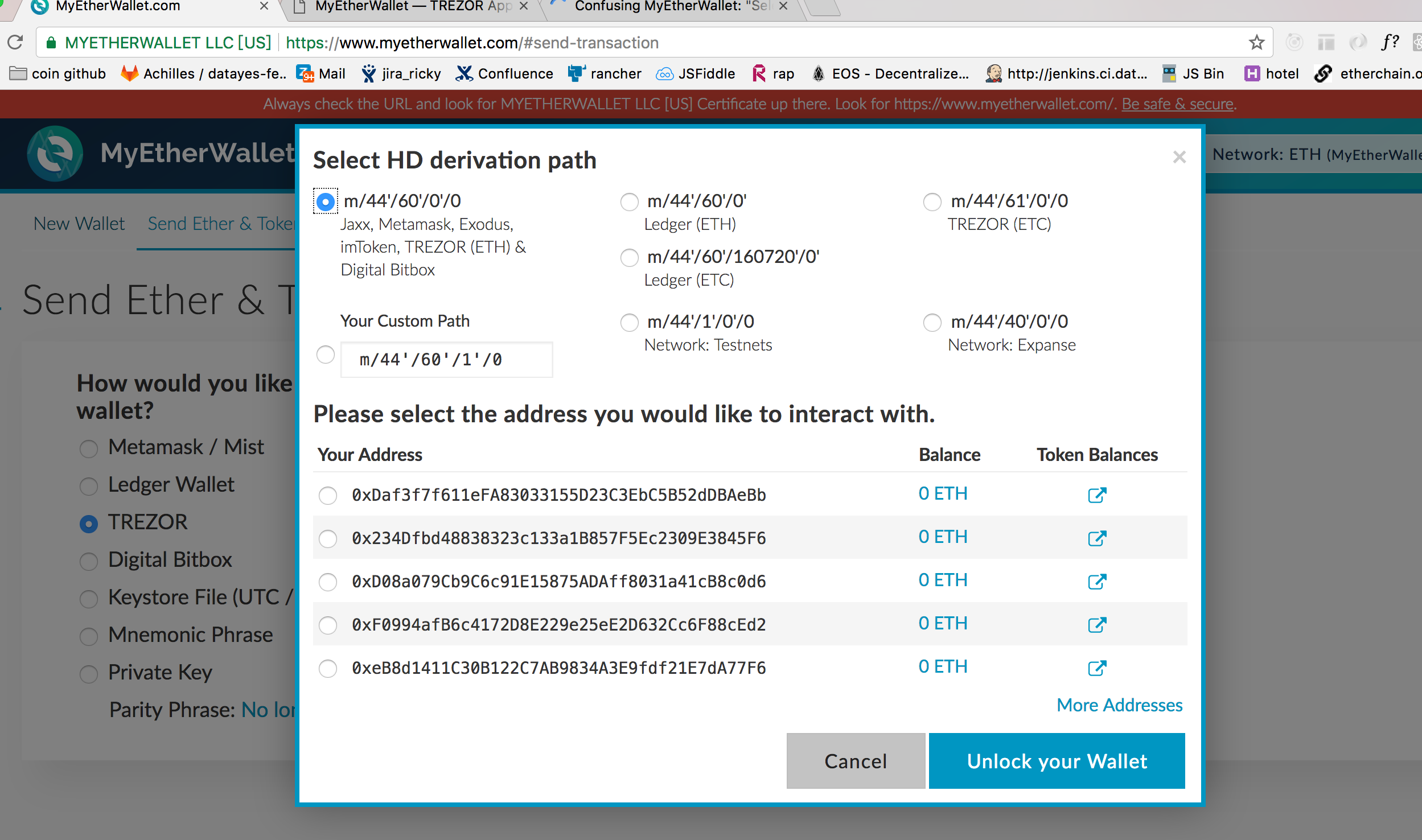This screenshot has height=840, width=1422.
Task: Click the Unlock your Wallet button
Action: click(1057, 760)
